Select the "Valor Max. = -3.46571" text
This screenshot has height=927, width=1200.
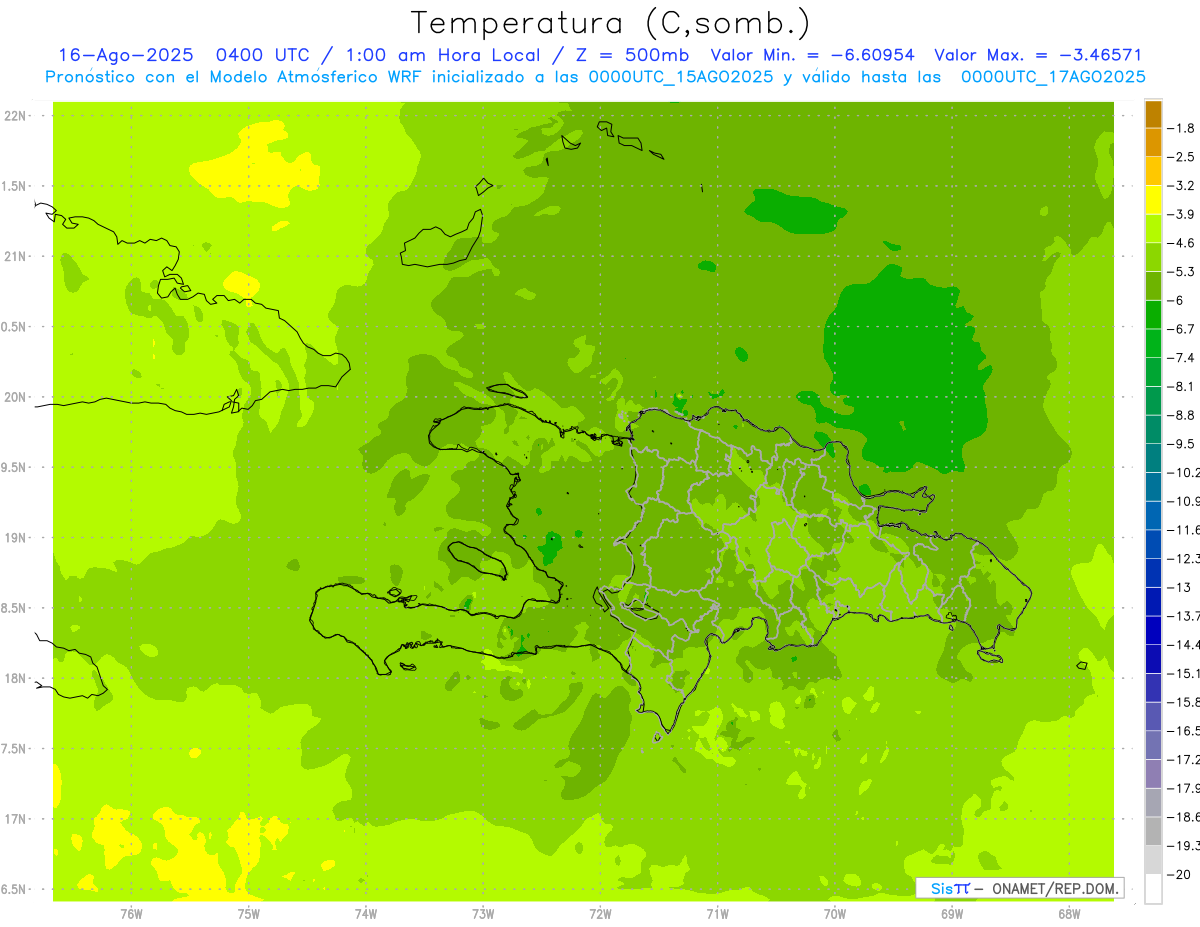point(1038,55)
